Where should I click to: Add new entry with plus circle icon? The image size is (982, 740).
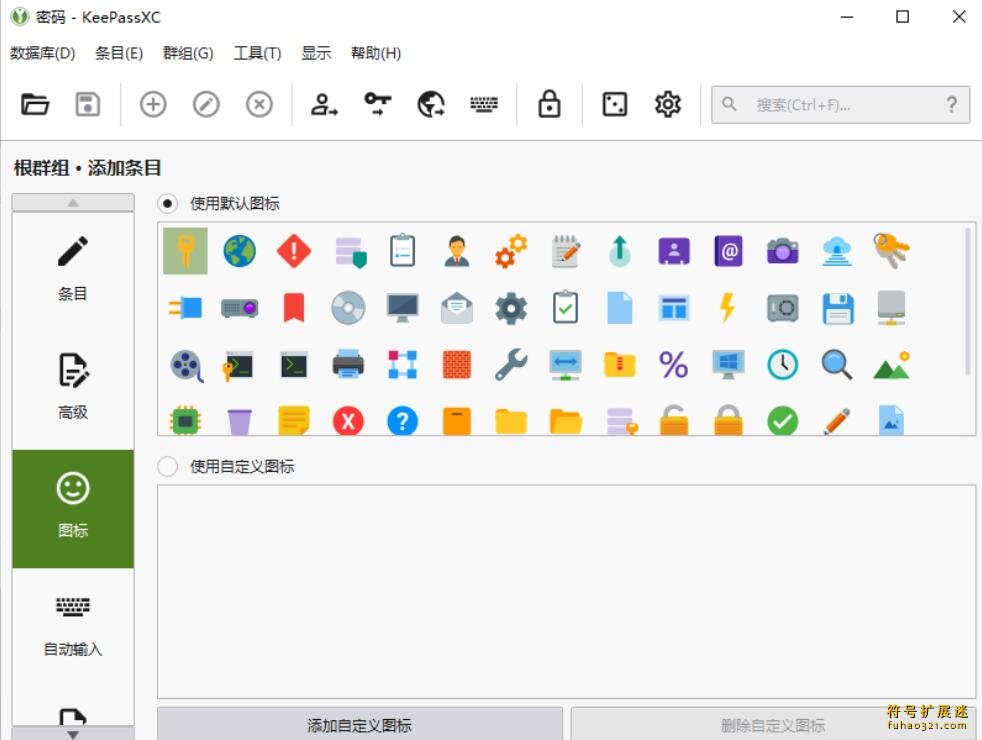(x=153, y=105)
